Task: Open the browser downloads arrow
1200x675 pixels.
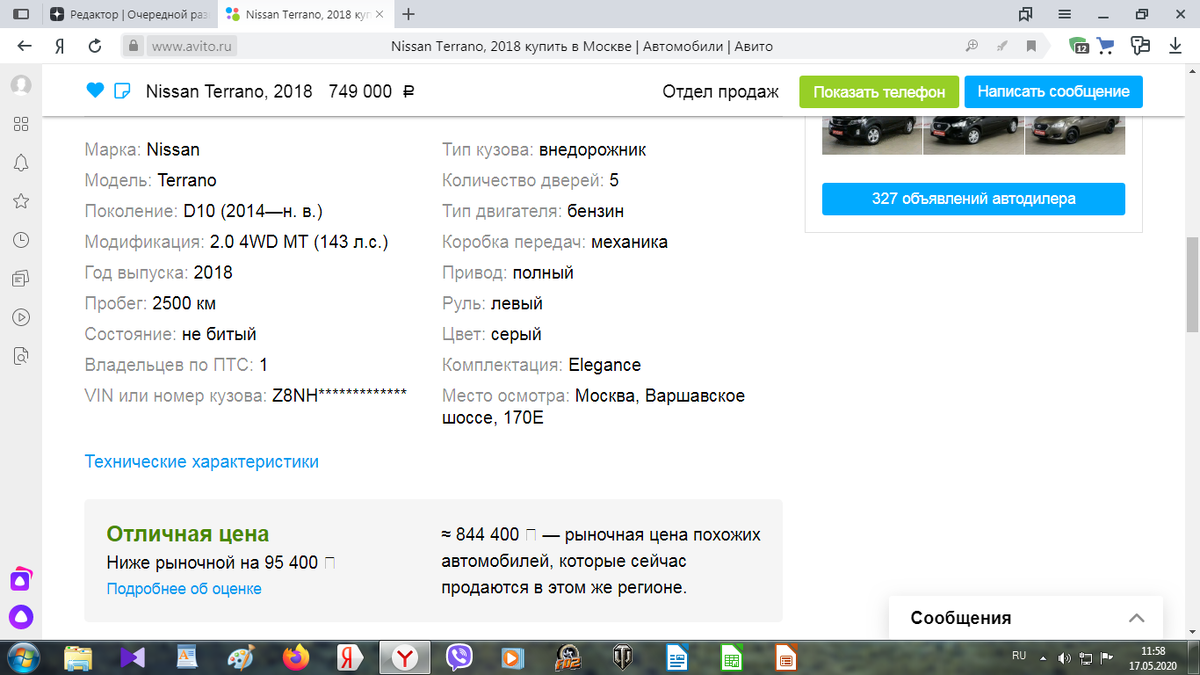Action: tap(1176, 46)
